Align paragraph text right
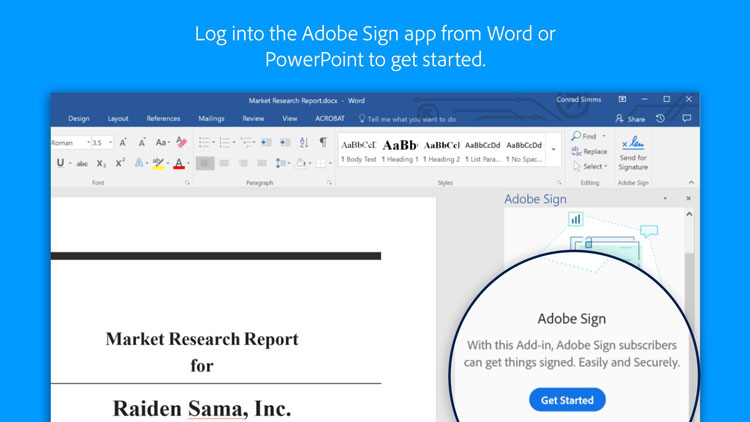This screenshot has height=422, width=750. (x=243, y=163)
